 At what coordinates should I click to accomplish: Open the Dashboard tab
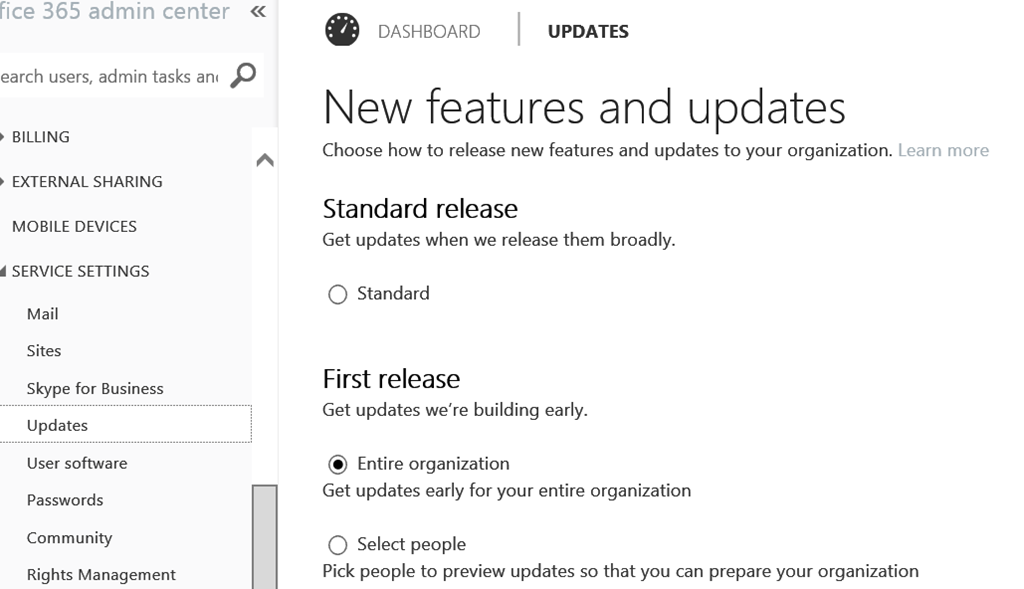tap(429, 32)
